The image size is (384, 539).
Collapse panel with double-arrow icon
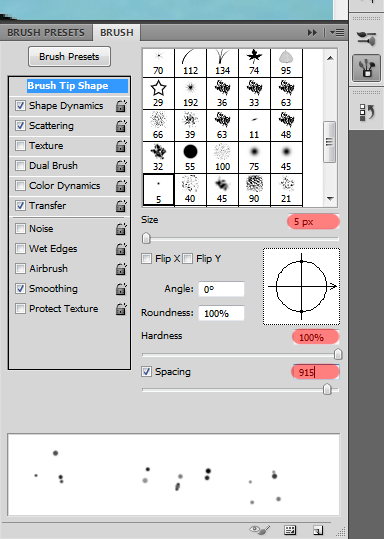(312, 33)
